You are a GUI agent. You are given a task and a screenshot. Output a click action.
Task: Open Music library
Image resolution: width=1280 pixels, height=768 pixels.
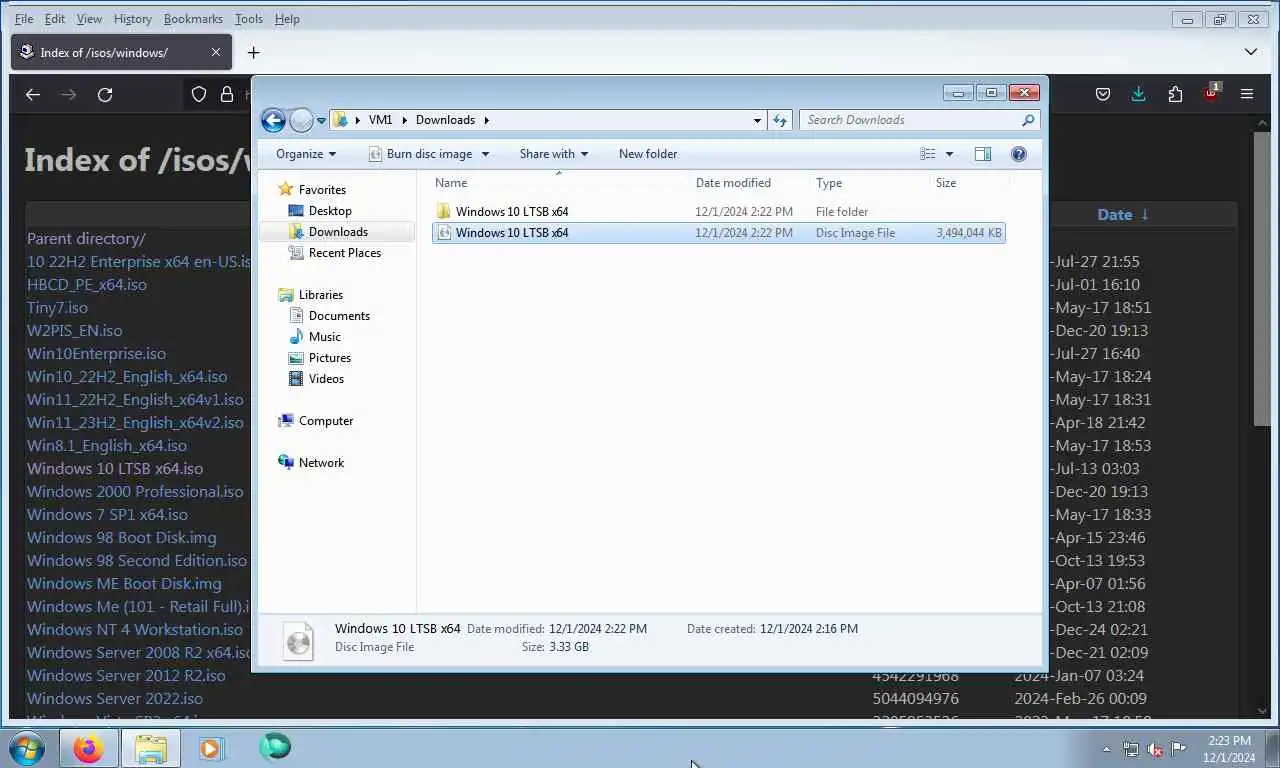coord(324,337)
